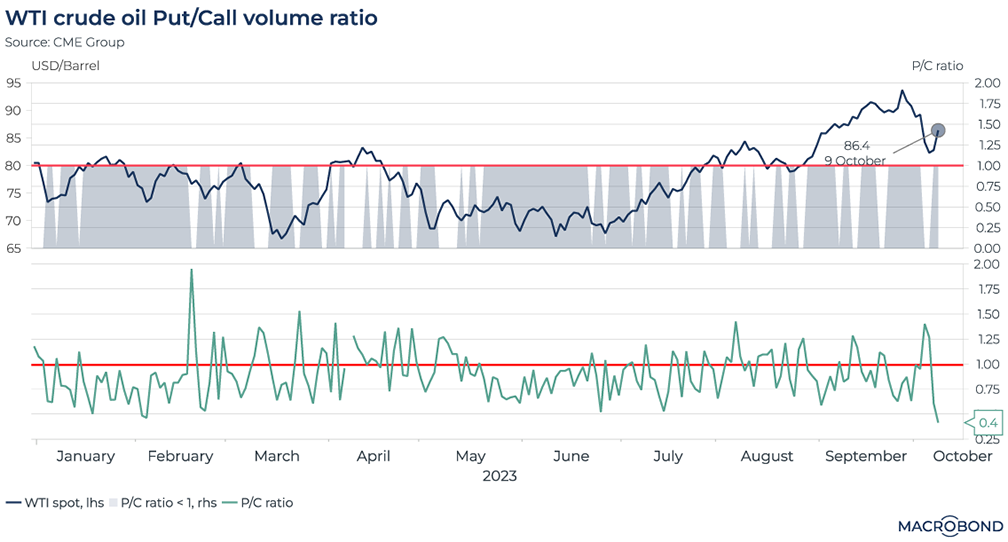The image size is (1008, 542).
Task: Select the September label on time axis
Action: [x=866, y=456]
